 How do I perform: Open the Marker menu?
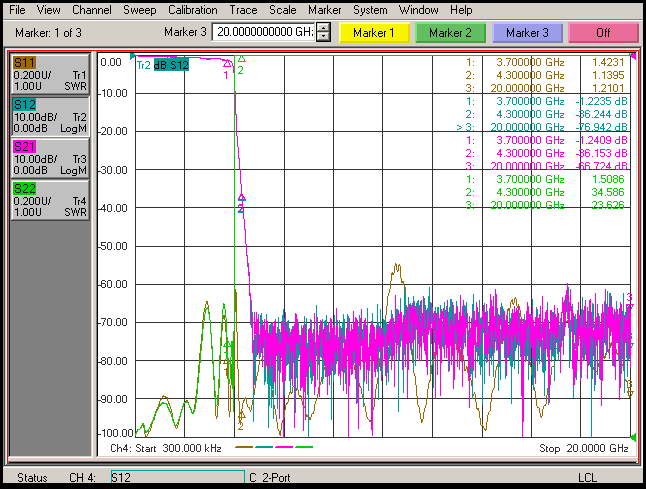[324, 9]
